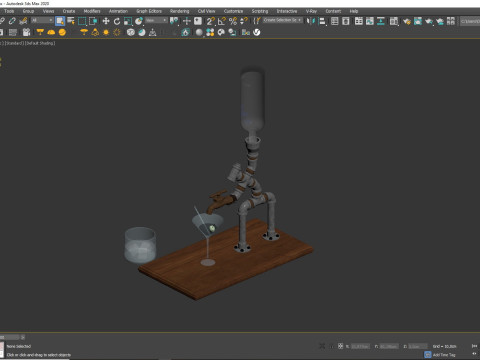Screen dimensions: 480x360
Task: Toggle Angle Snap
Action: pyautogui.click(x=222, y=21)
